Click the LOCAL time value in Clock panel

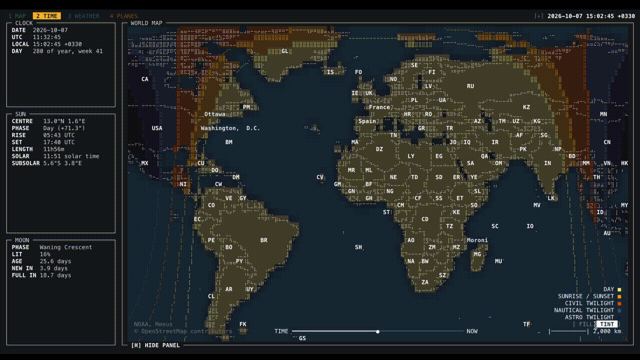pos(57,44)
